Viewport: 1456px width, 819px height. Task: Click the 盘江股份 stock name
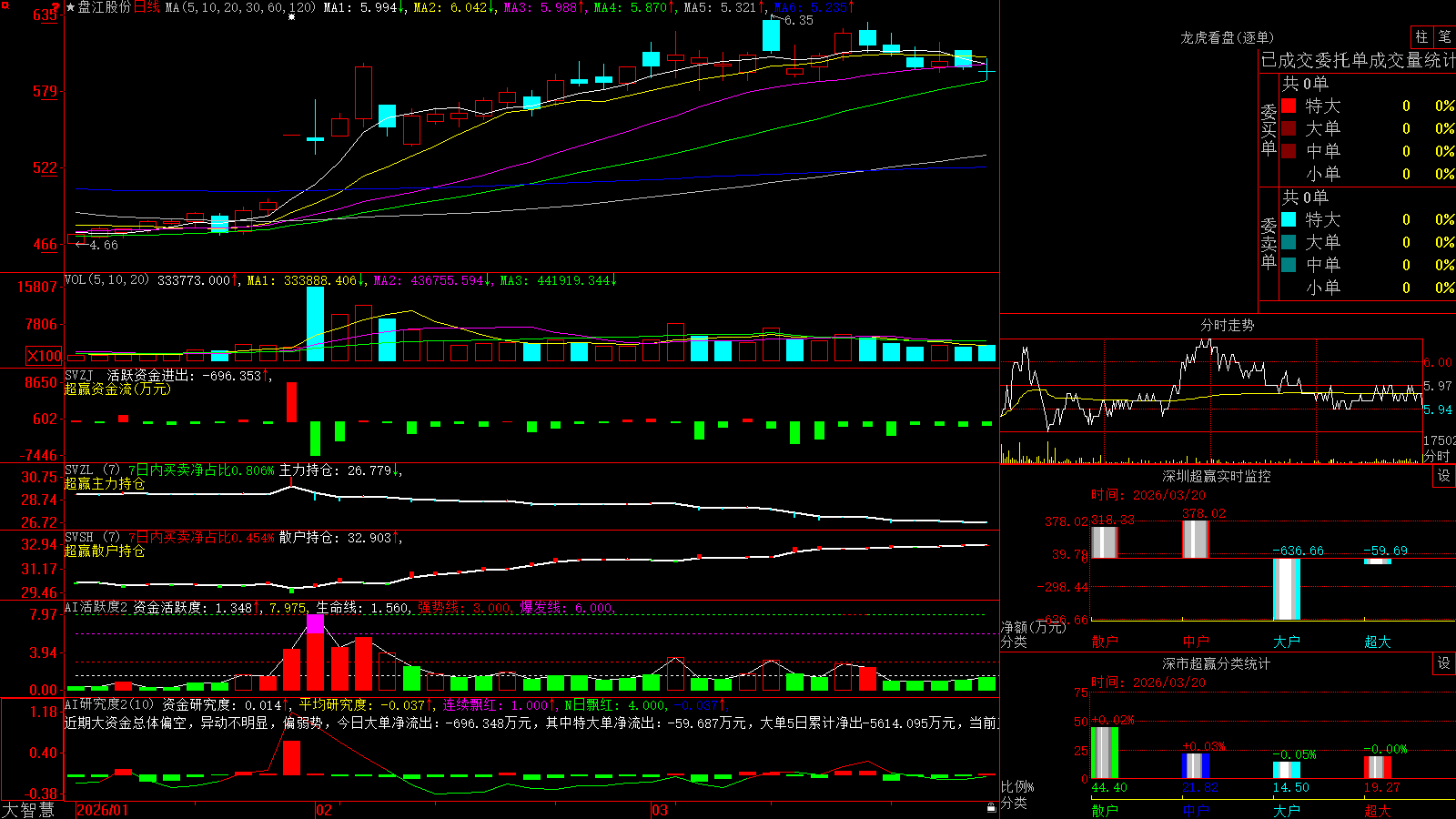pos(105,7)
